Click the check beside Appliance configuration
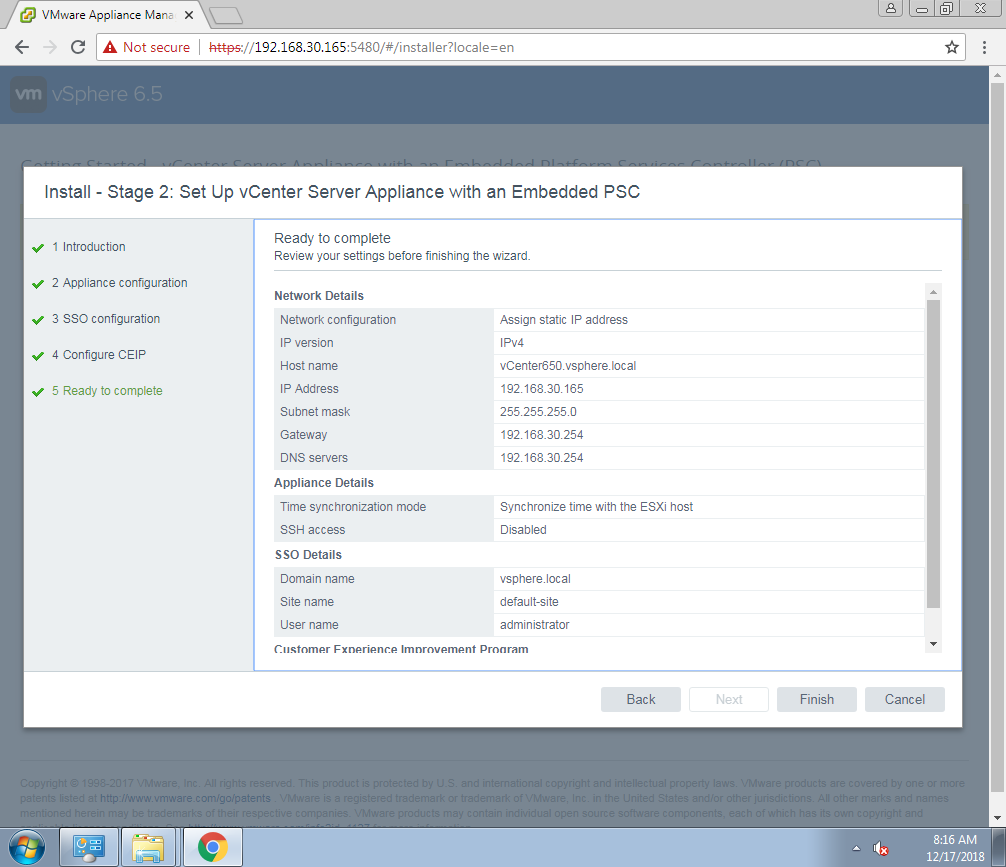 click(38, 284)
